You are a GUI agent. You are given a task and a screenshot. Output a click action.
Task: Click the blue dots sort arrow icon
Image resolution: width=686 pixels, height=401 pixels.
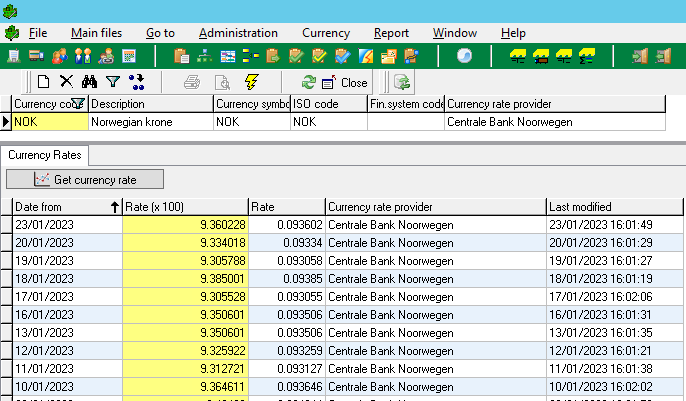(x=136, y=82)
